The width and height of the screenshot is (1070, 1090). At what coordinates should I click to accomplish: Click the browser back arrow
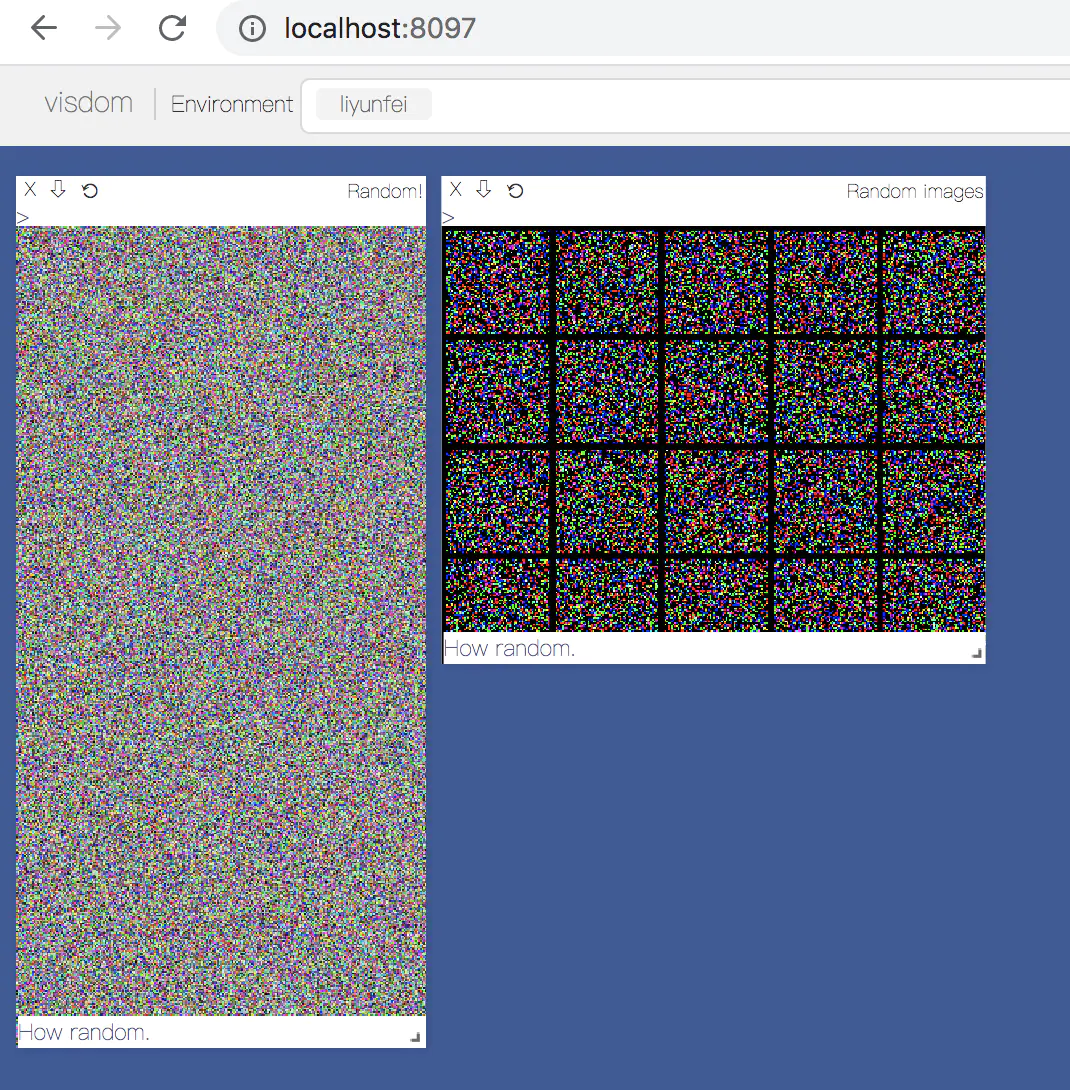pos(43,28)
